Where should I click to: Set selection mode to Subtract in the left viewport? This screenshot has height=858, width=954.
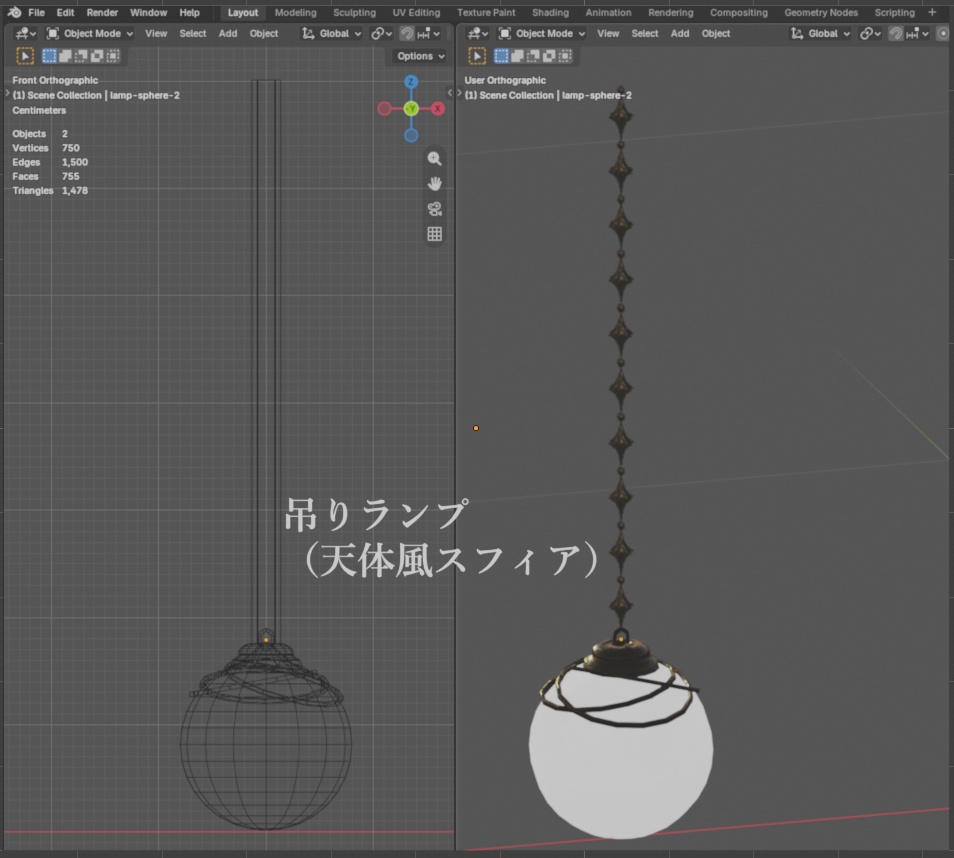(81, 56)
